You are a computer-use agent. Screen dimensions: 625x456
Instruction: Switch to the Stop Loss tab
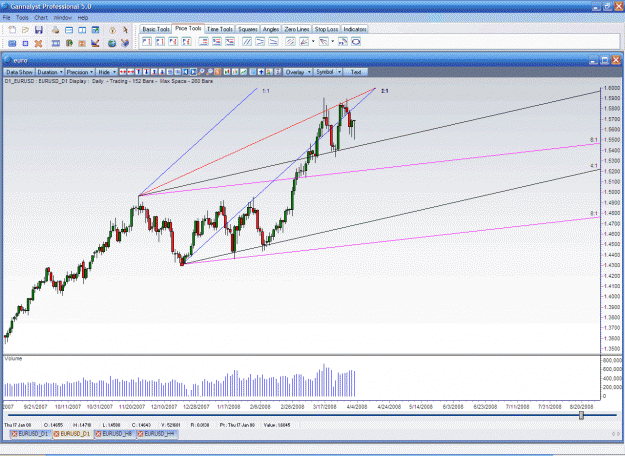click(326, 29)
